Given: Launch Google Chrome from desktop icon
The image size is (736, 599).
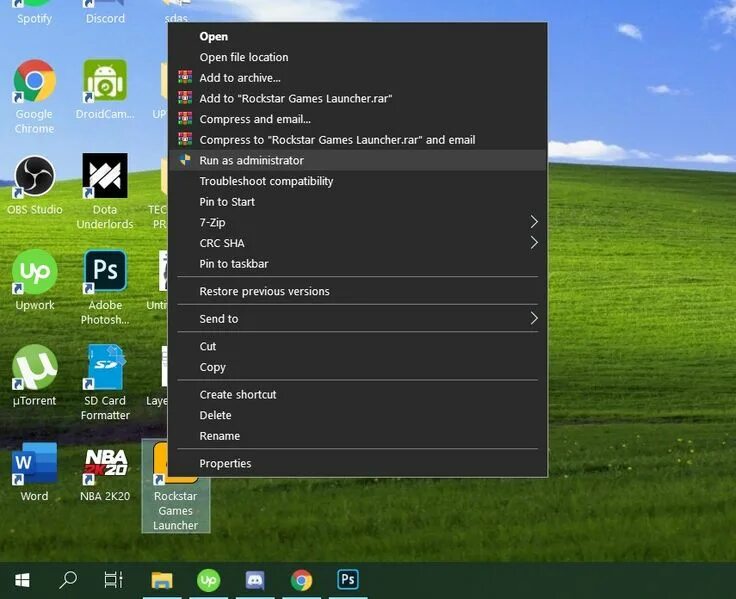Looking at the screenshot, I should pos(34,96).
